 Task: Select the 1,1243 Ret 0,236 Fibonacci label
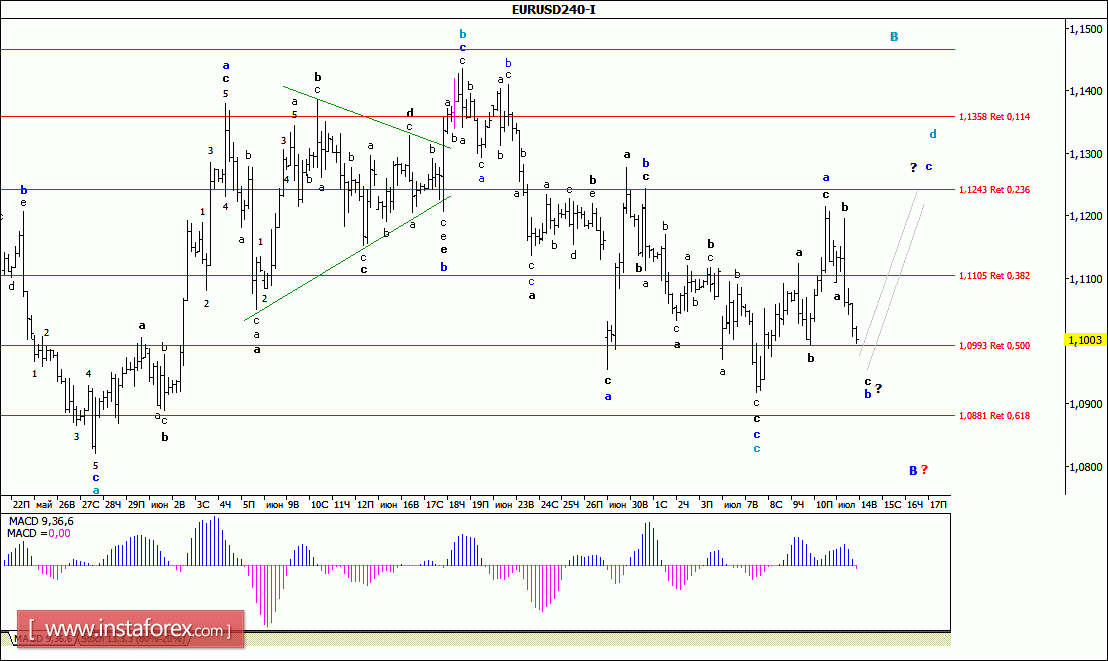point(994,189)
